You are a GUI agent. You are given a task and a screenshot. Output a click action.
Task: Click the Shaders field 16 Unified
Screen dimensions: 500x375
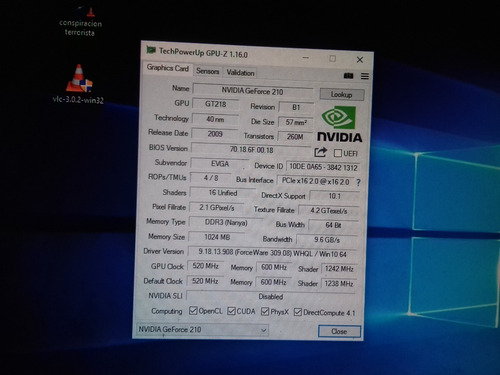223,193
